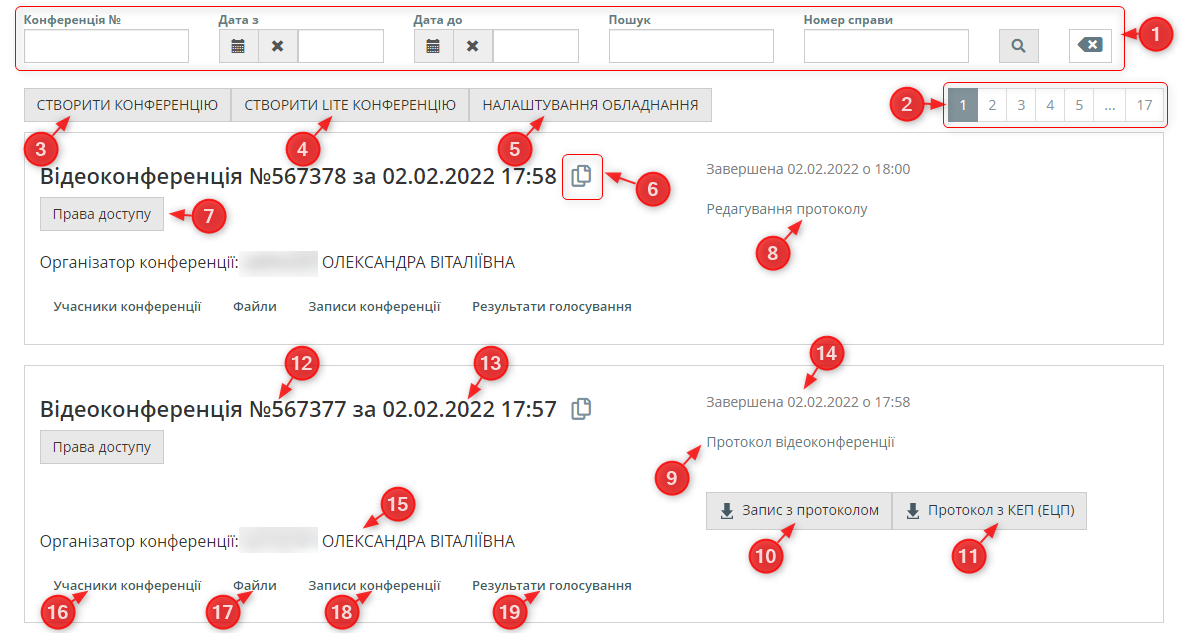Viewport: 1193px width, 633px height.
Task: Go to page 17 in pagination
Action: click(x=1144, y=105)
